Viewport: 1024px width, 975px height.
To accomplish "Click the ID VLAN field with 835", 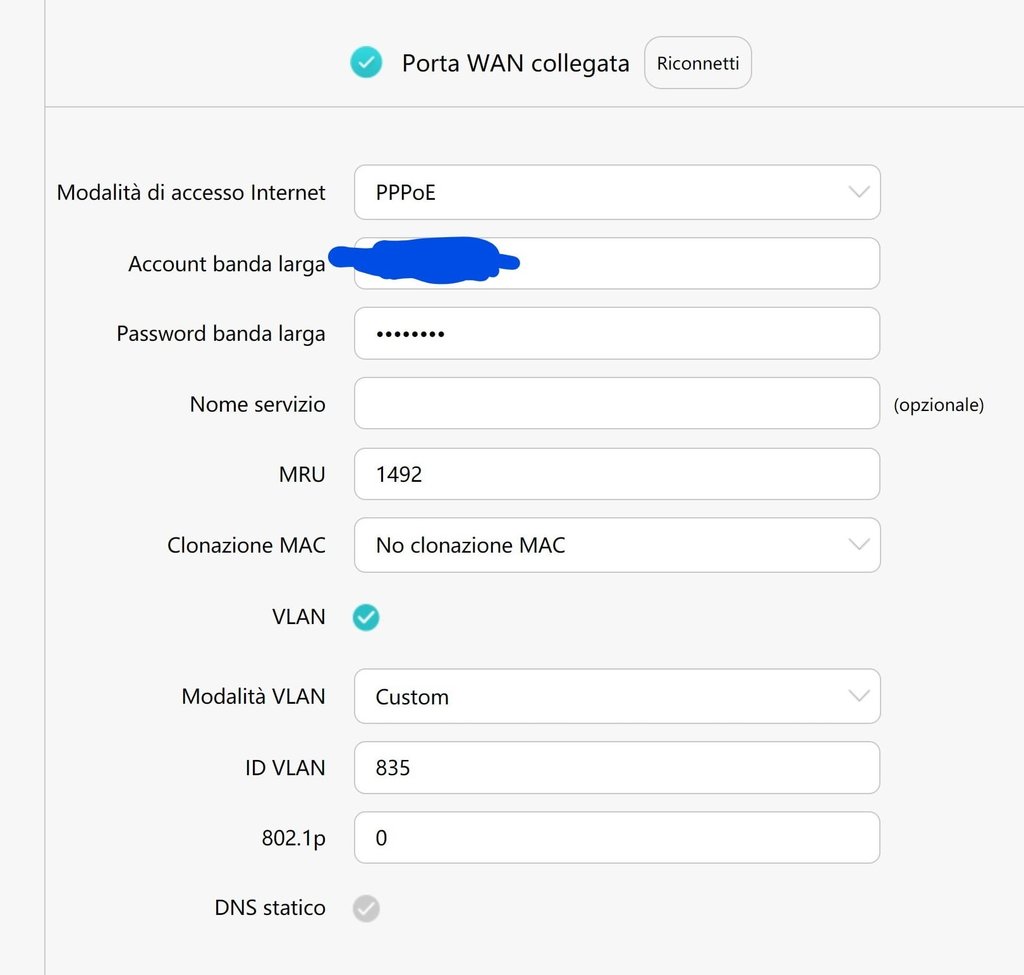I will pos(616,767).
